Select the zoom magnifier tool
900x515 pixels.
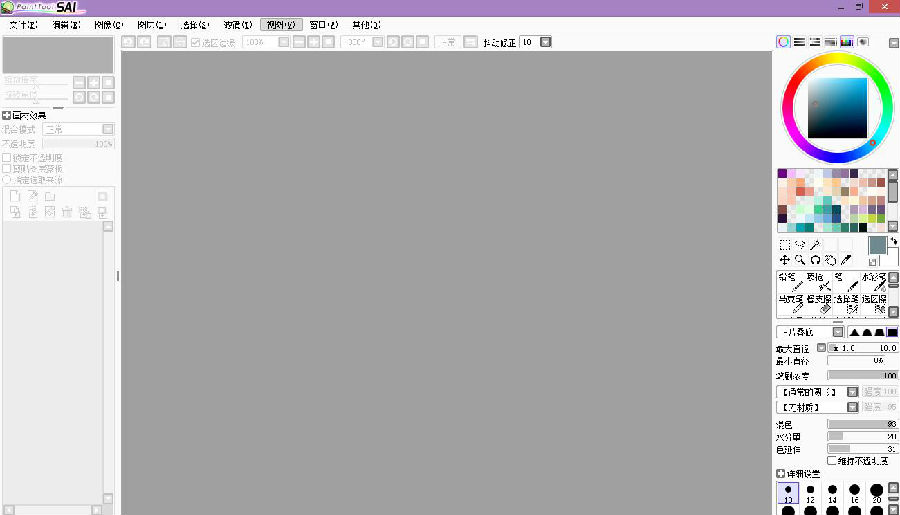(800, 260)
